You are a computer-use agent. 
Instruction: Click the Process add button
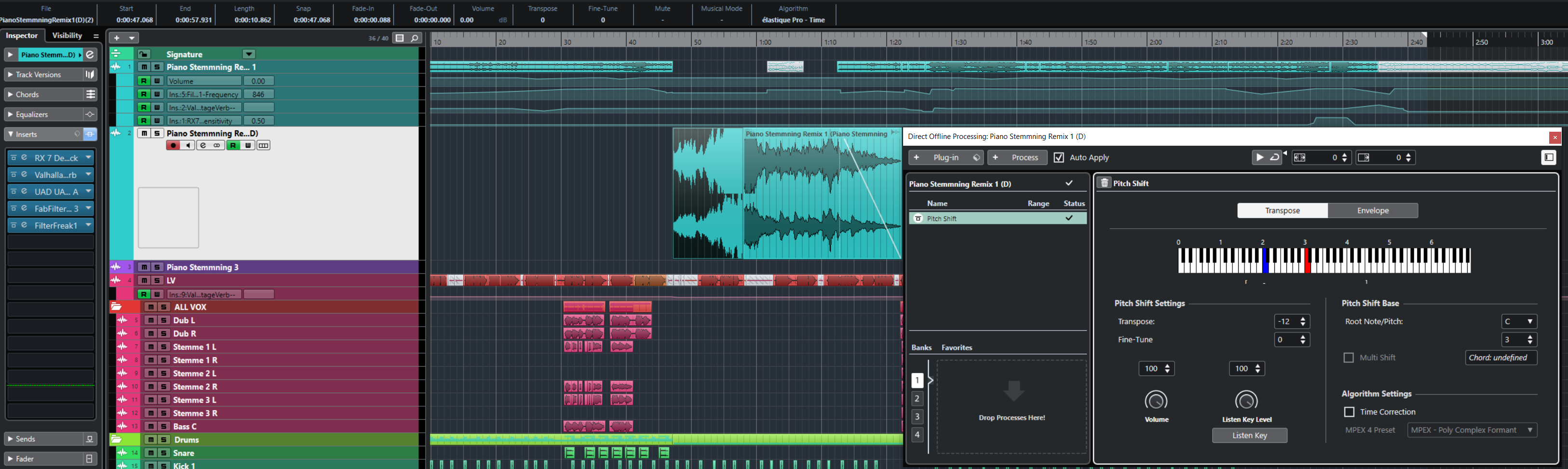point(1017,158)
